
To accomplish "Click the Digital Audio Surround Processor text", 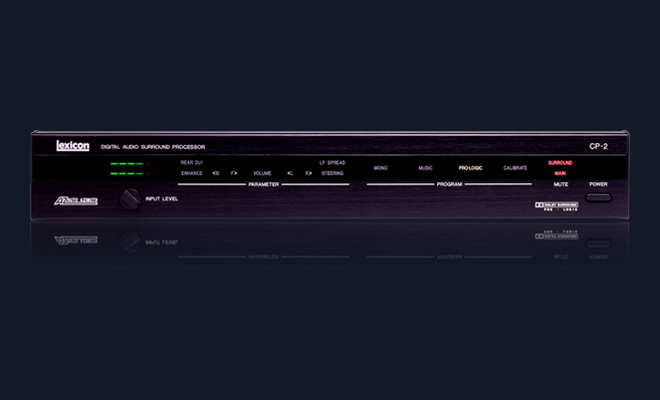I will click(x=153, y=147).
